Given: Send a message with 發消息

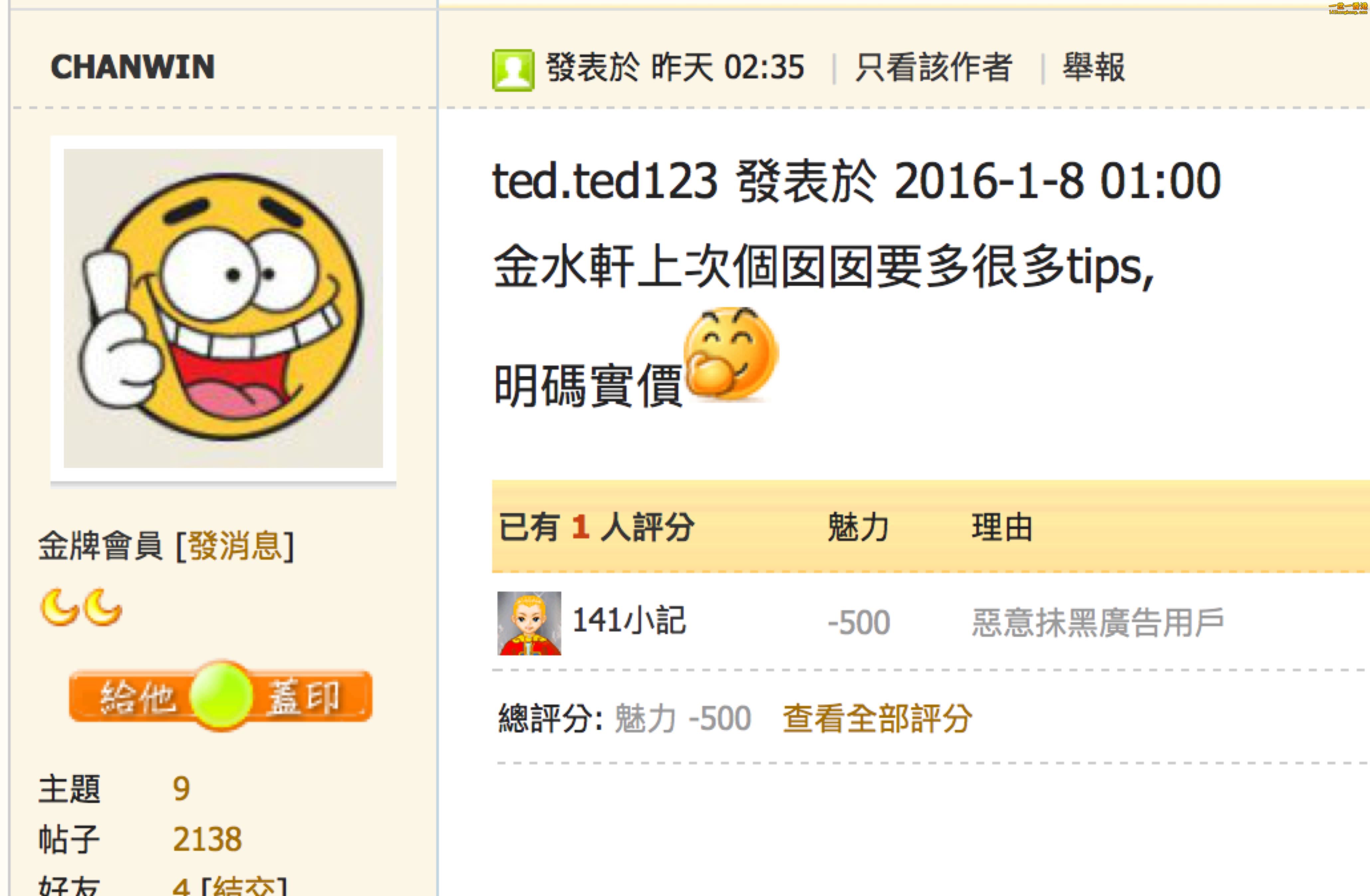Looking at the screenshot, I should (235, 545).
